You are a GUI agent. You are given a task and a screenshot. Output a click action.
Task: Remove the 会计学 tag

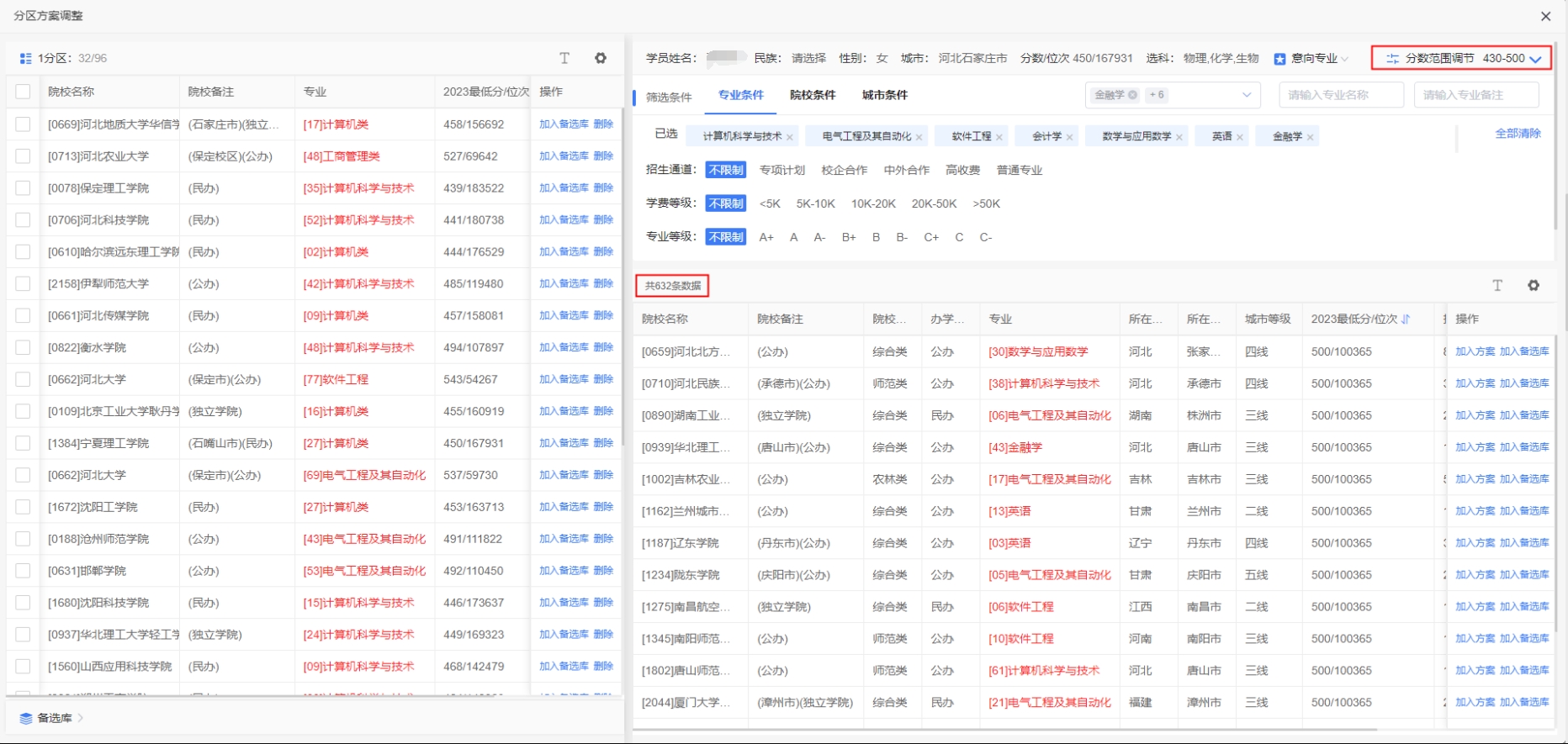(x=1069, y=137)
